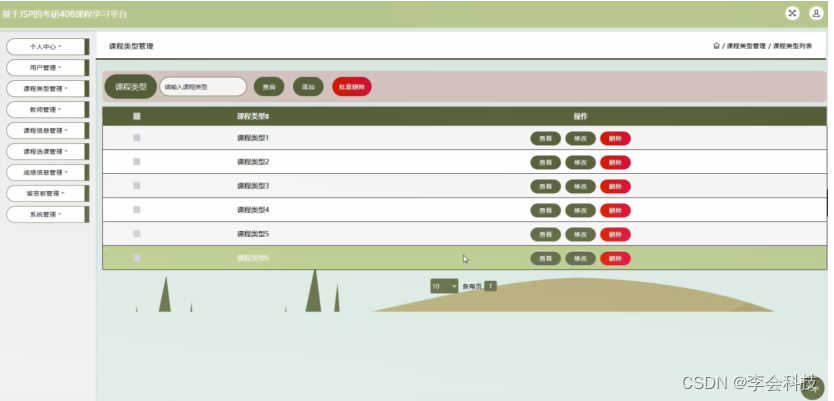Image resolution: width=834 pixels, height=401 pixels.
Task: Check the box for 课程类型2 row
Action: [x=137, y=161]
